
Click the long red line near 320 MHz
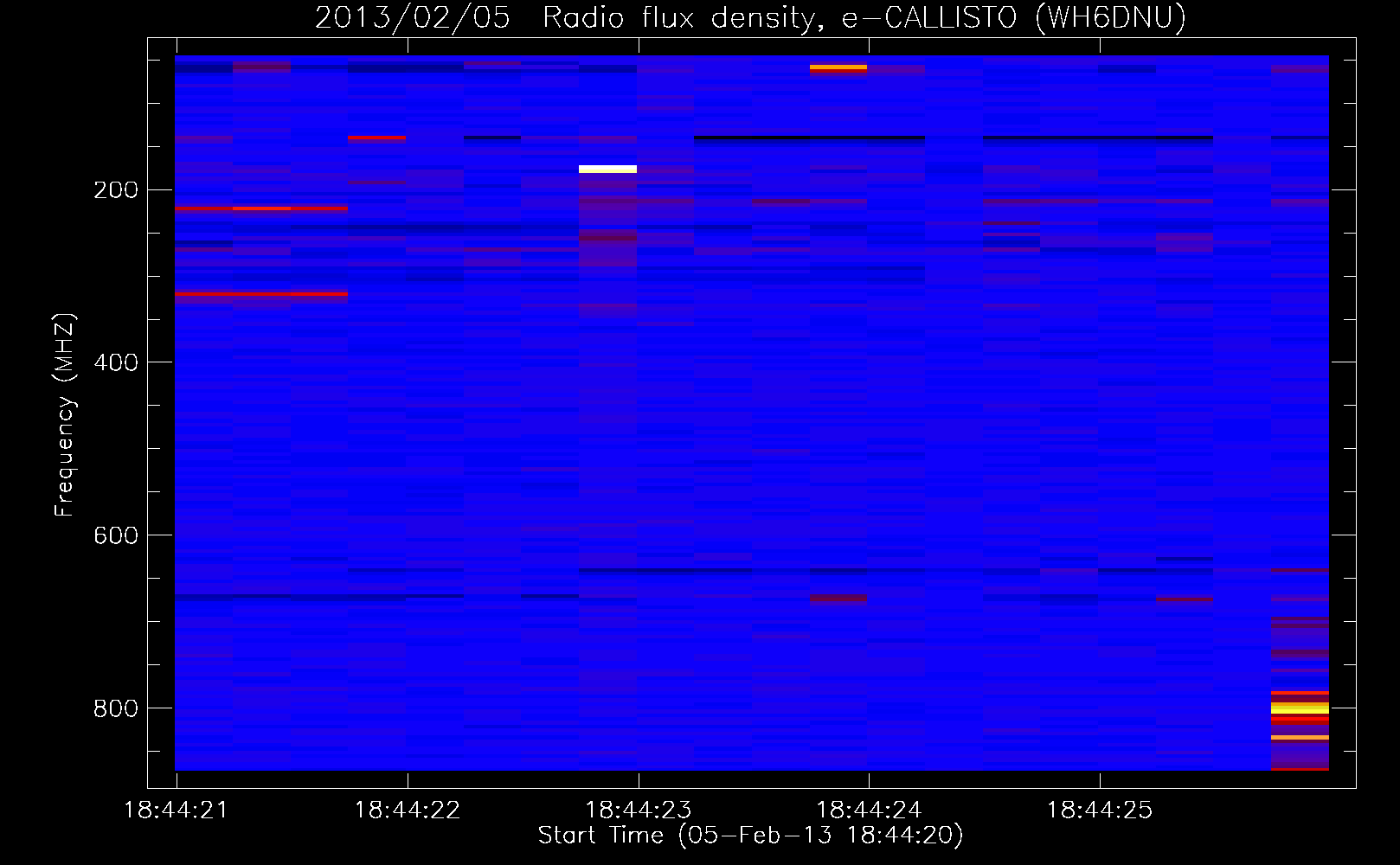(x=260, y=294)
